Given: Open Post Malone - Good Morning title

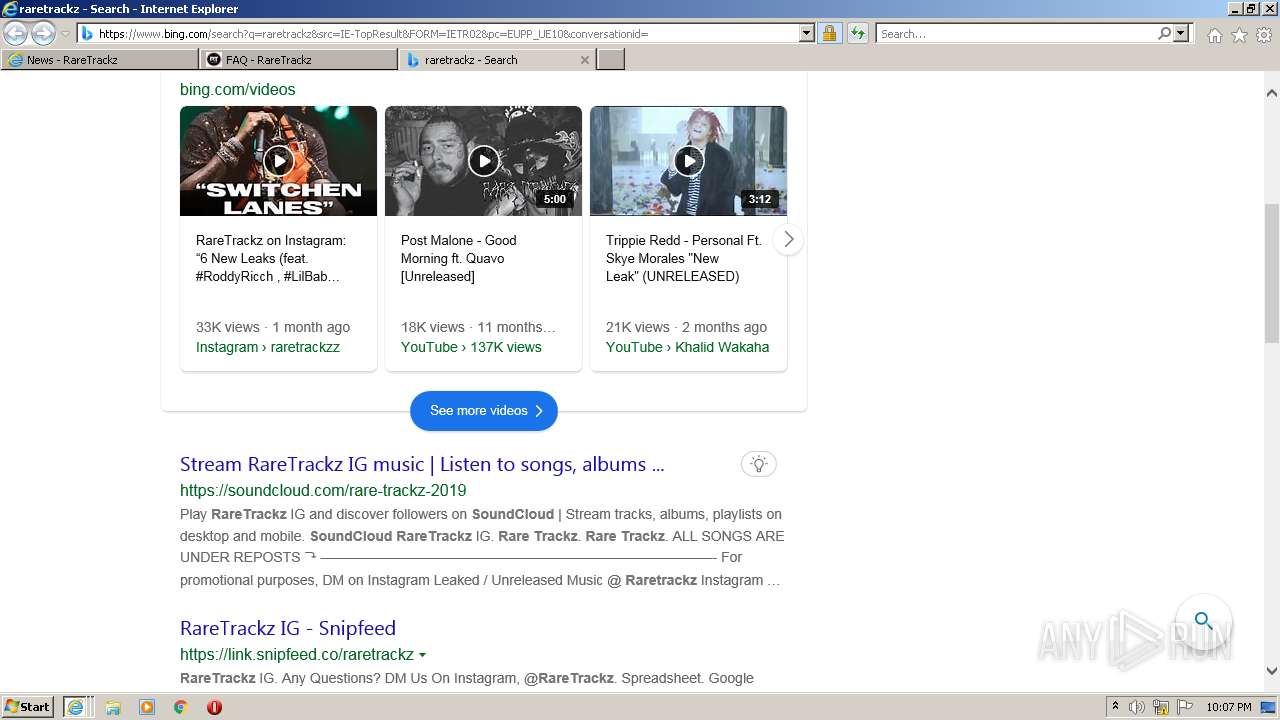Looking at the screenshot, I should 459,258.
